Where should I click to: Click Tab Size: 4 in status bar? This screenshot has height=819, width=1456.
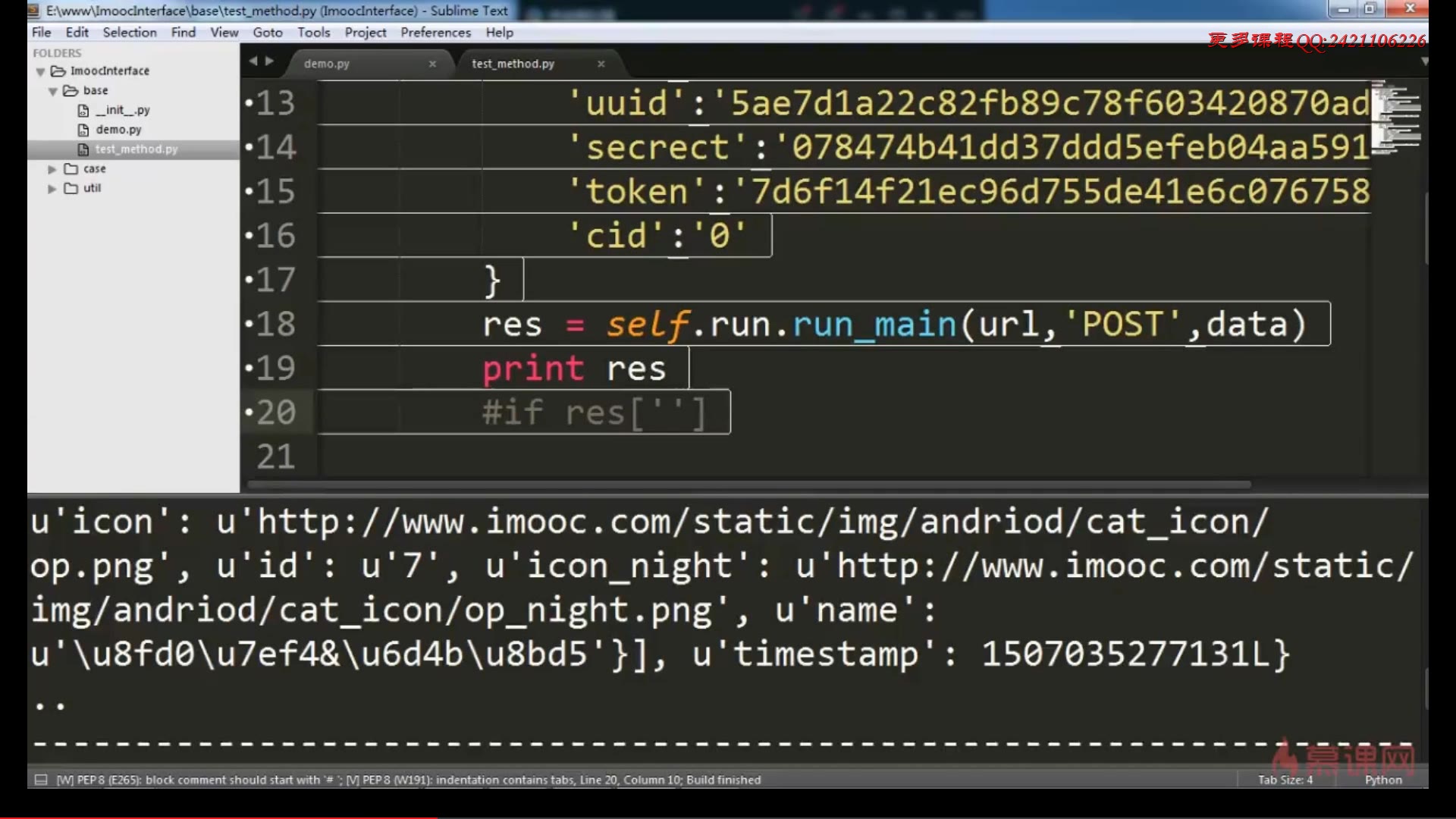tap(1285, 780)
